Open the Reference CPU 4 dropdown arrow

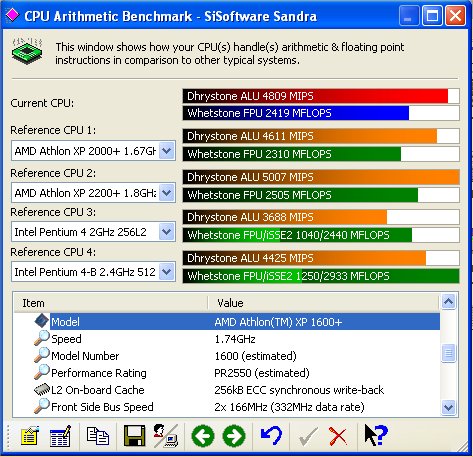[167, 272]
